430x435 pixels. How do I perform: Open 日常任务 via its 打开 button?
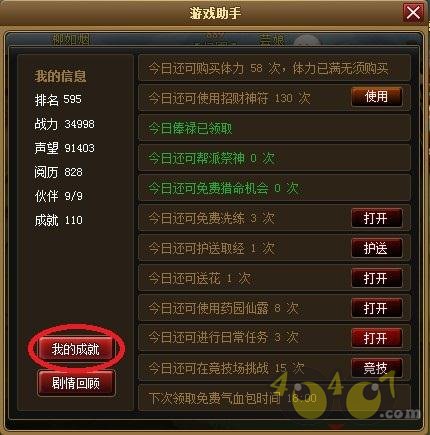[x=376, y=338]
